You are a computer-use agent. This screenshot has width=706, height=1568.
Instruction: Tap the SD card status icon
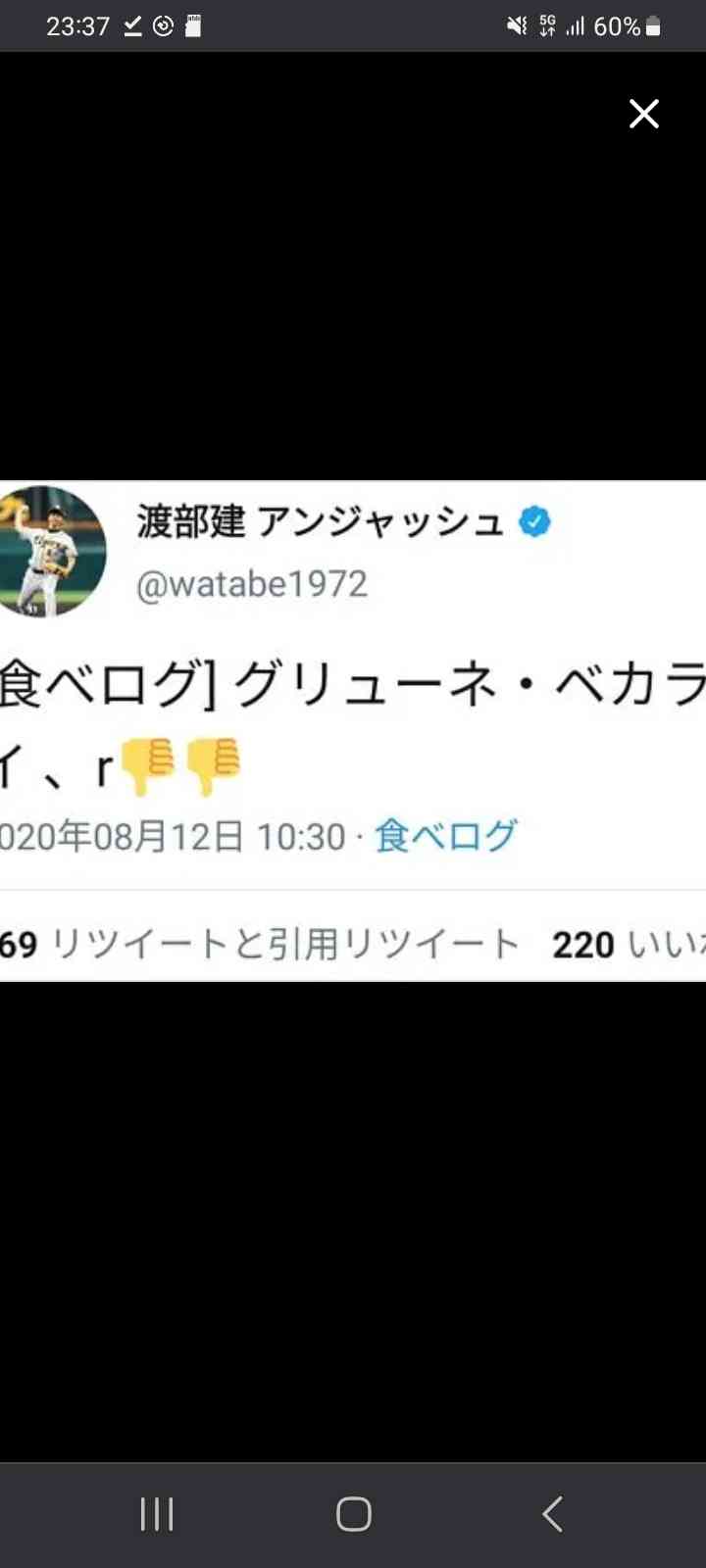point(193,26)
